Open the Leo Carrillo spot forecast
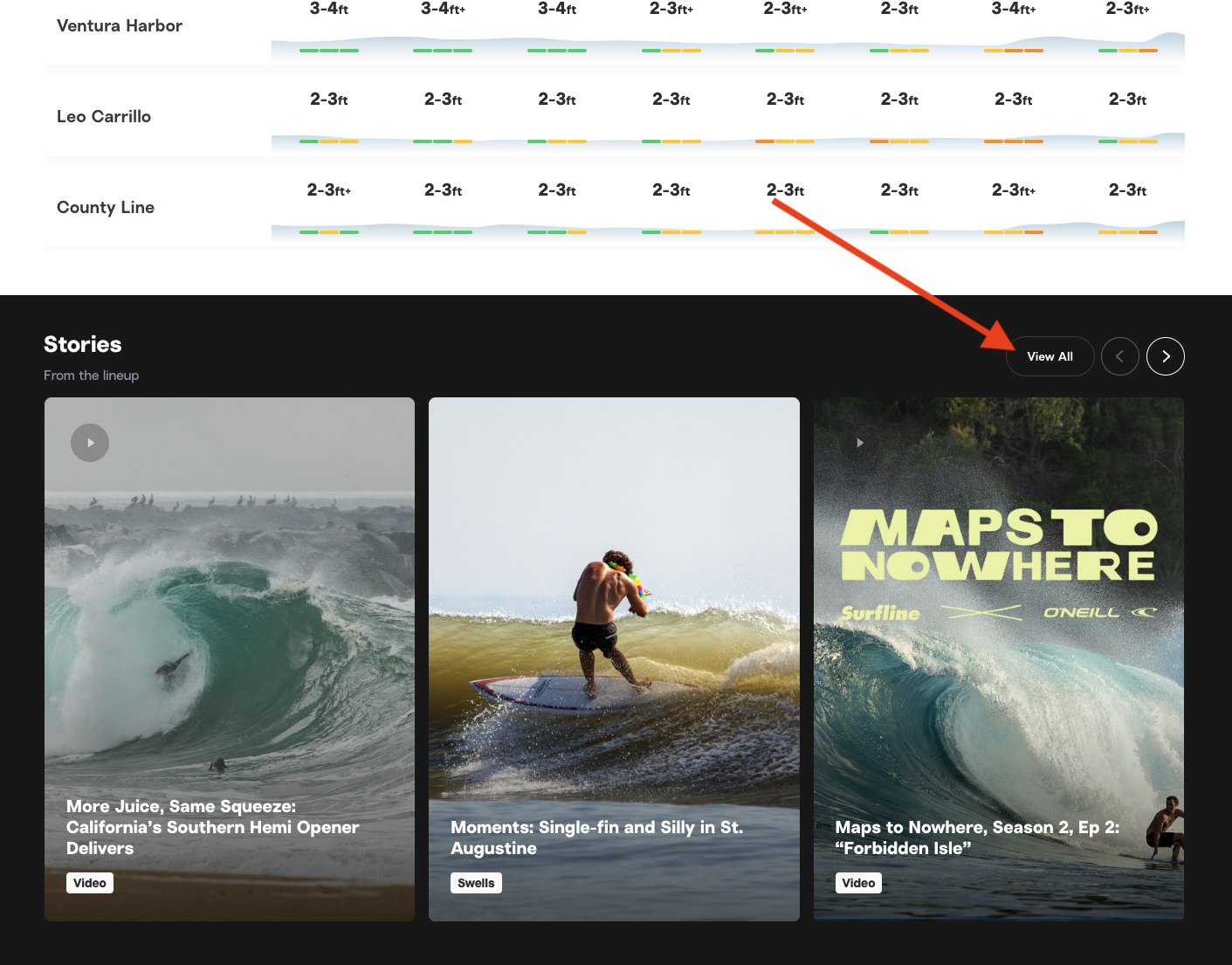Image resolution: width=1232 pixels, height=965 pixels. [x=104, y=117]
